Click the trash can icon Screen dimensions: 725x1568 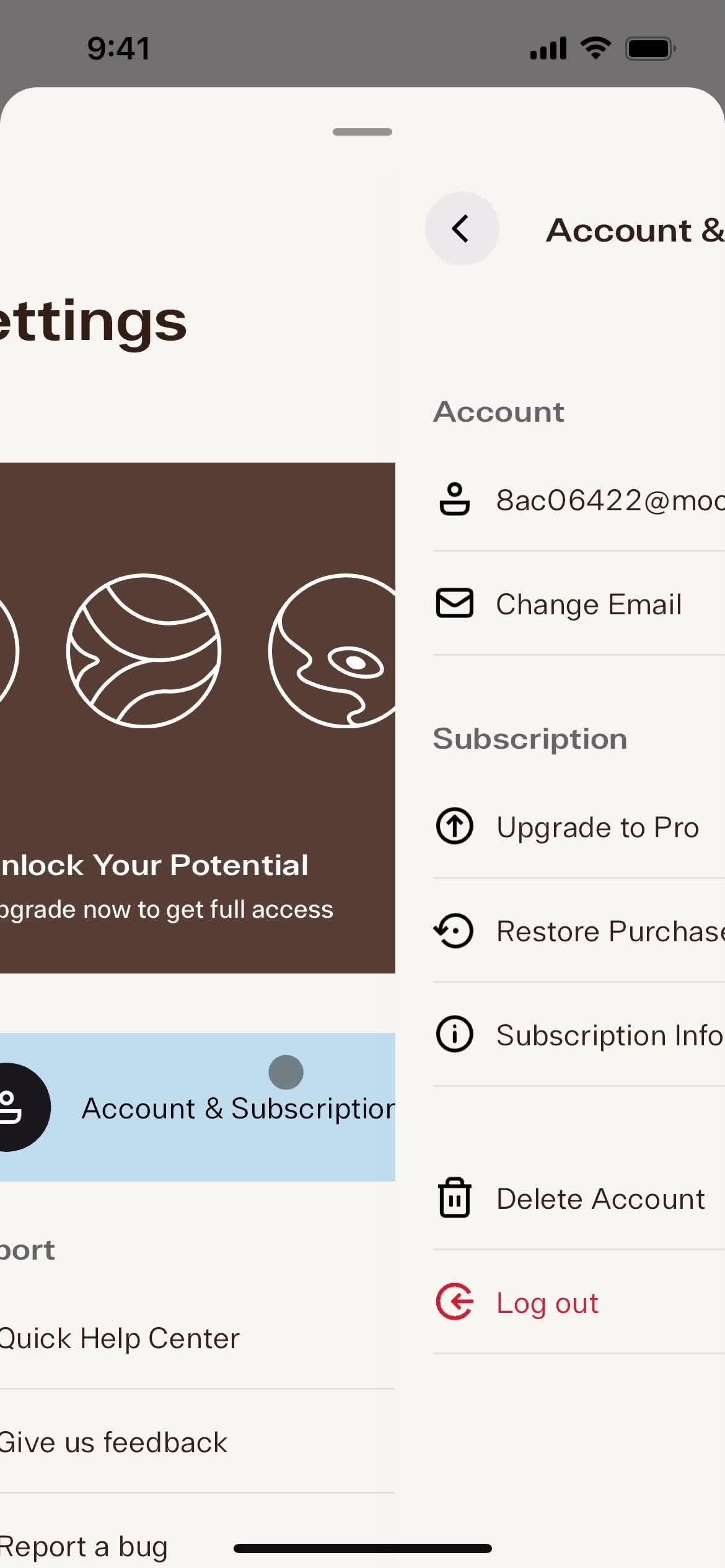(x=454, y=1198)
